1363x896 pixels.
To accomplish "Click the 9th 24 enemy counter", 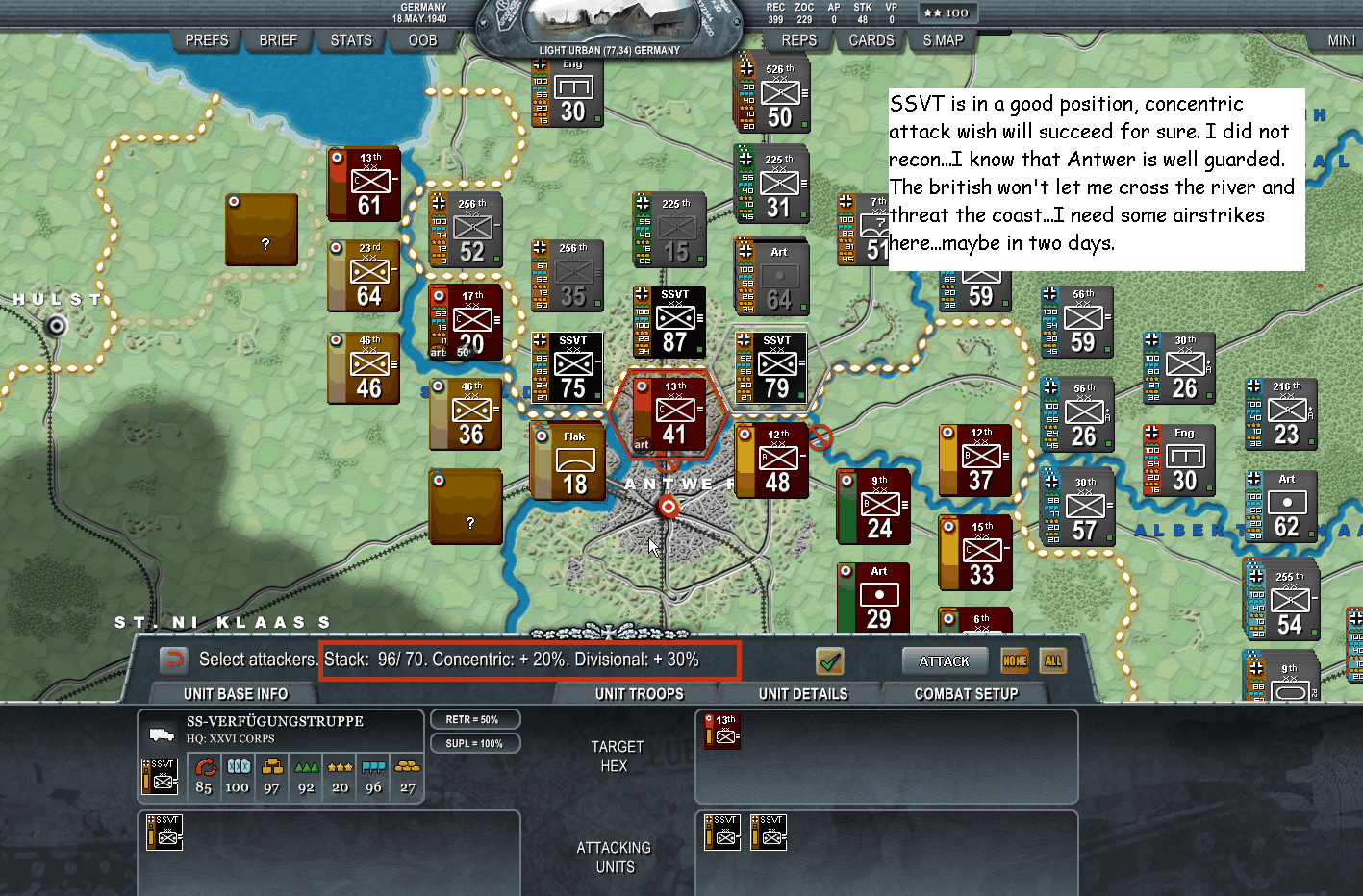I will (873, 507).
